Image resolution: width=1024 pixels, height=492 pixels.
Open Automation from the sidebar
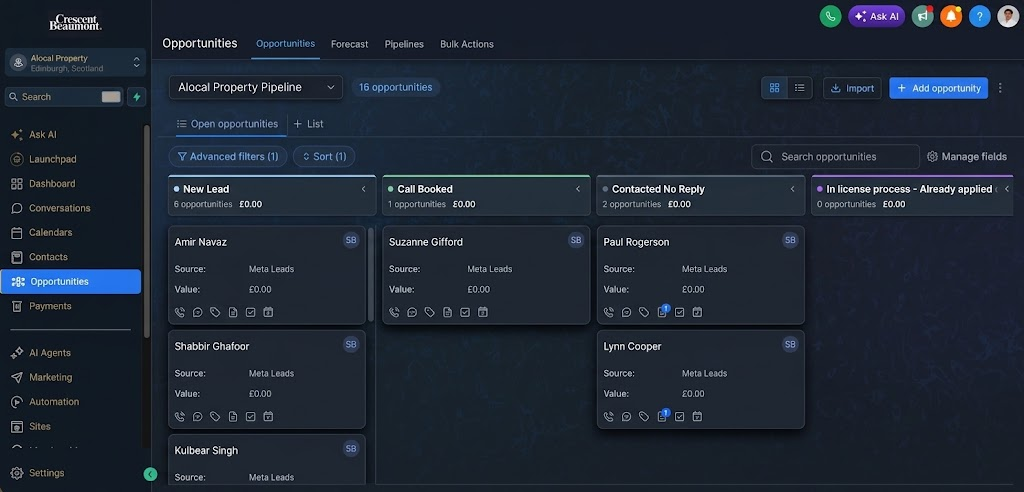tap(45, 402)
